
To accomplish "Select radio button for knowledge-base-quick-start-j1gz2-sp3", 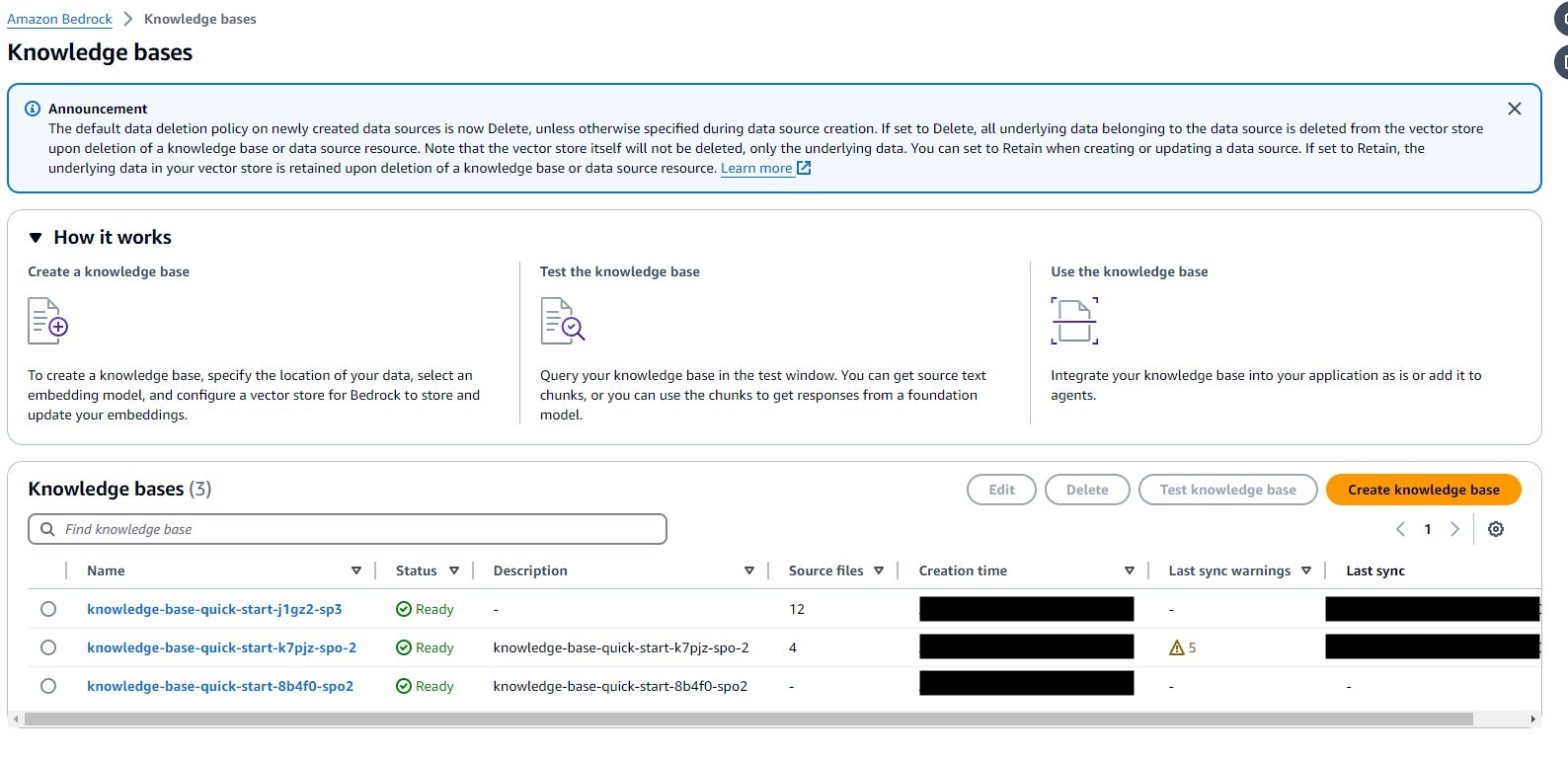I will pos(48,609).
